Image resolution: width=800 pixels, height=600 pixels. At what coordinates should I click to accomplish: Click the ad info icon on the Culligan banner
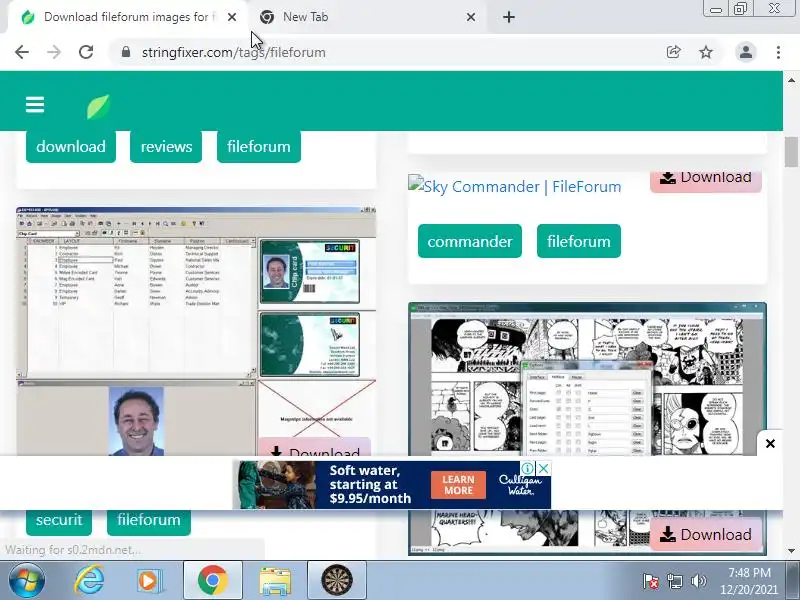528,468
